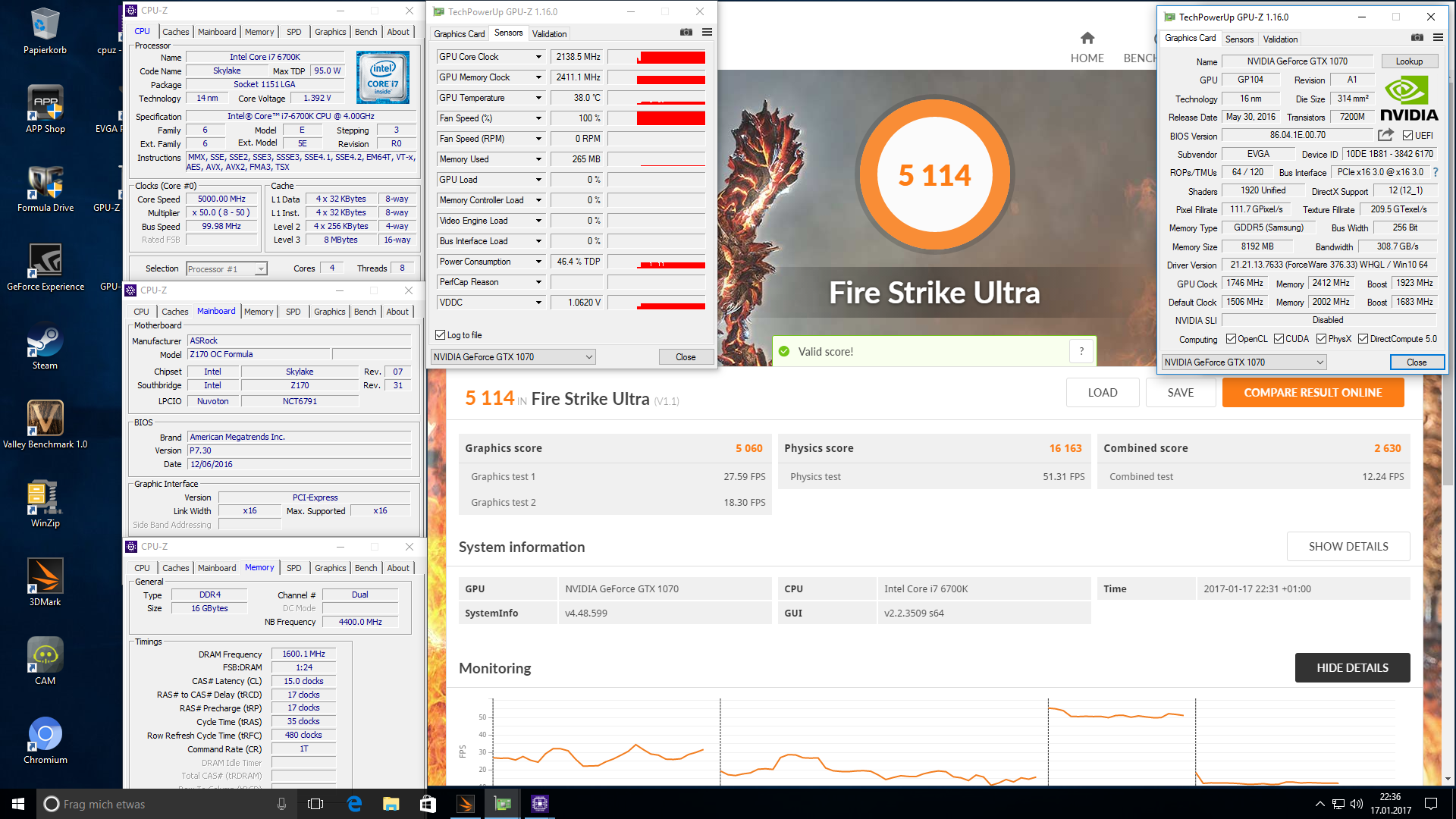Switch to SPD tab in top CPU-Z window
Viewport: 1456px width, 819px height.
tap(293, 32)
